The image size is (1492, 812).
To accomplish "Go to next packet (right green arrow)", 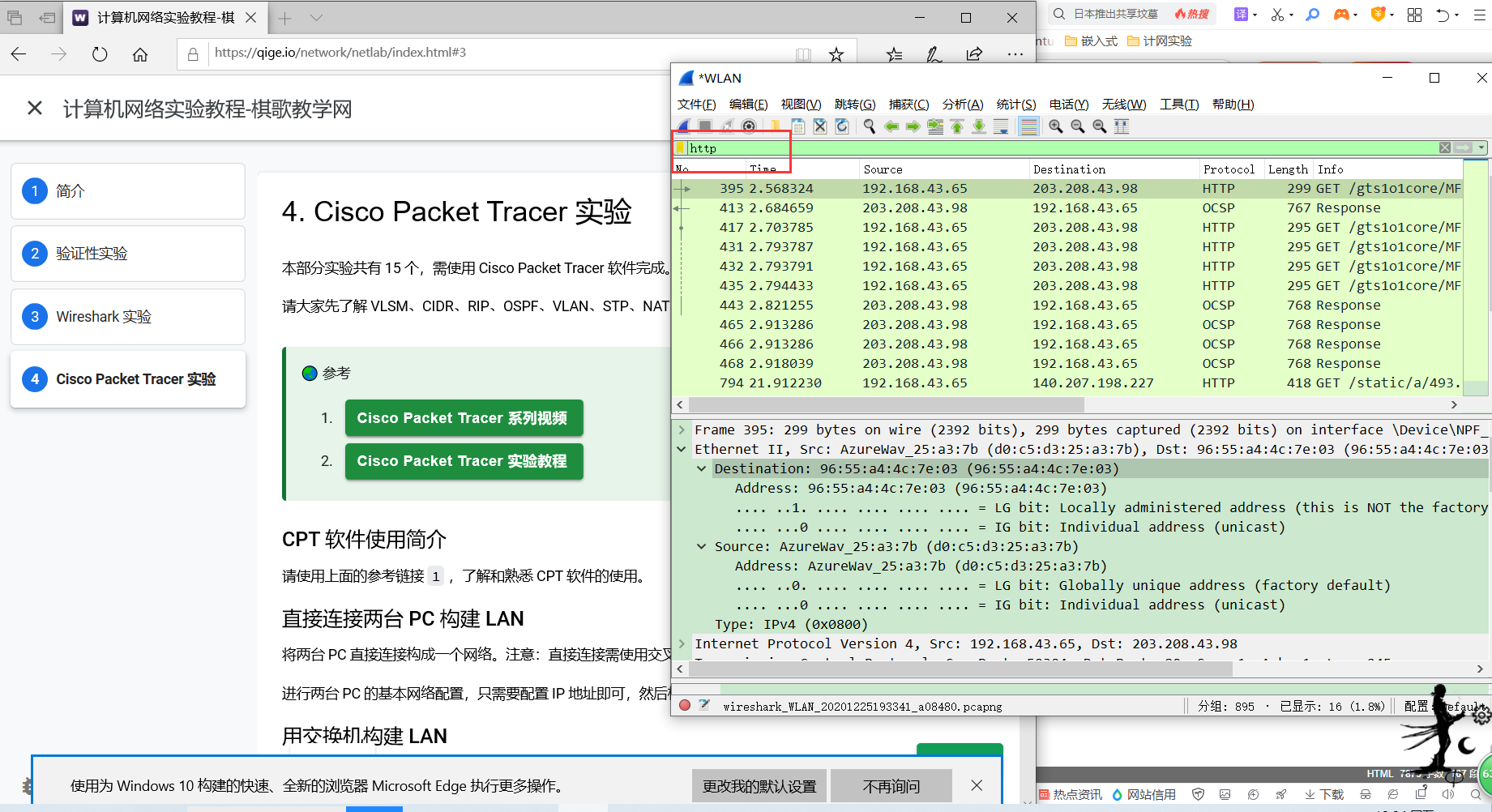I will [x=913, y=126].
